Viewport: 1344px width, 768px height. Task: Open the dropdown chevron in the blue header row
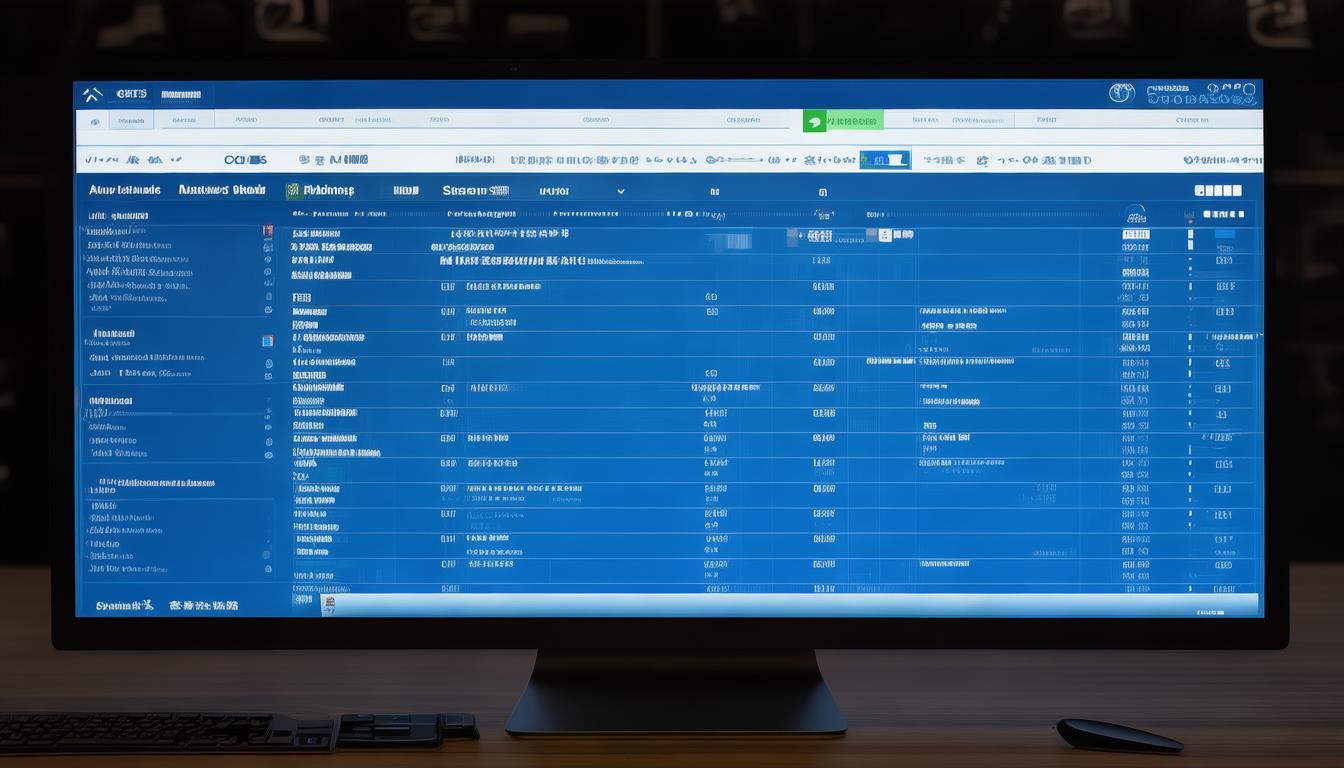pyautogui.click(x=620, y=191)
